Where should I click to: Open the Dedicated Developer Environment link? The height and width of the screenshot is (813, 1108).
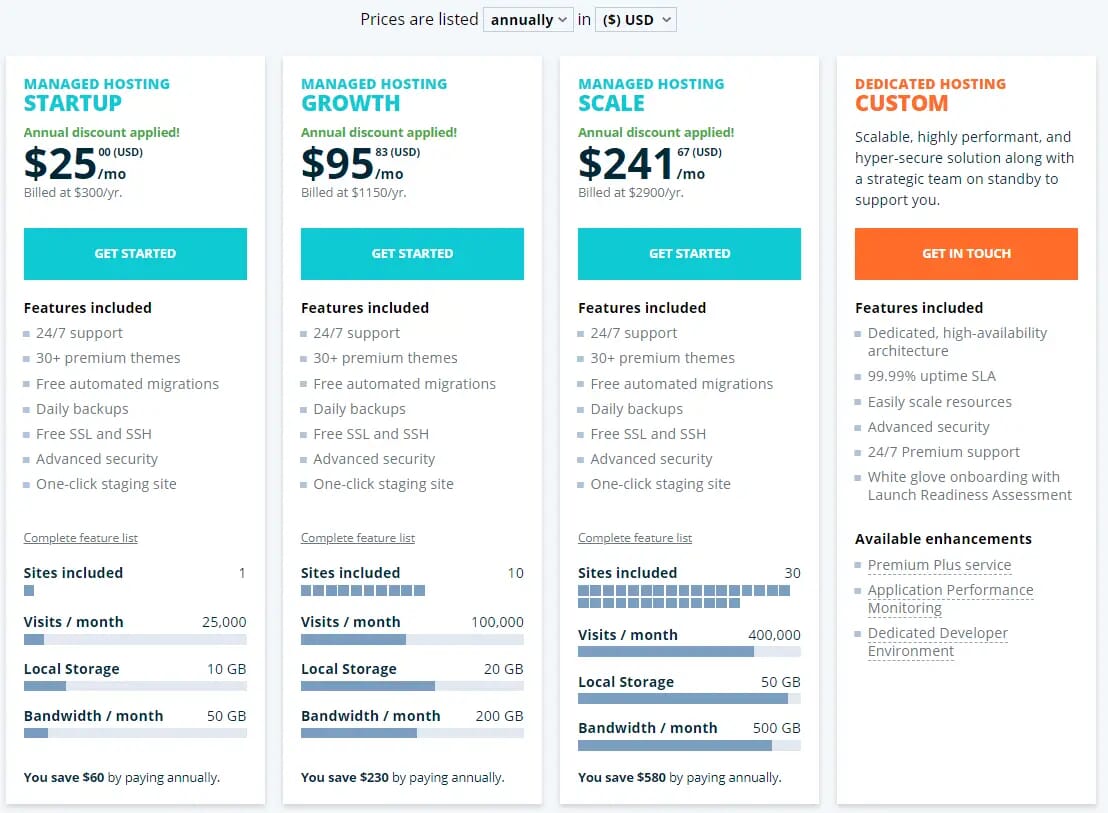[938, 642]
